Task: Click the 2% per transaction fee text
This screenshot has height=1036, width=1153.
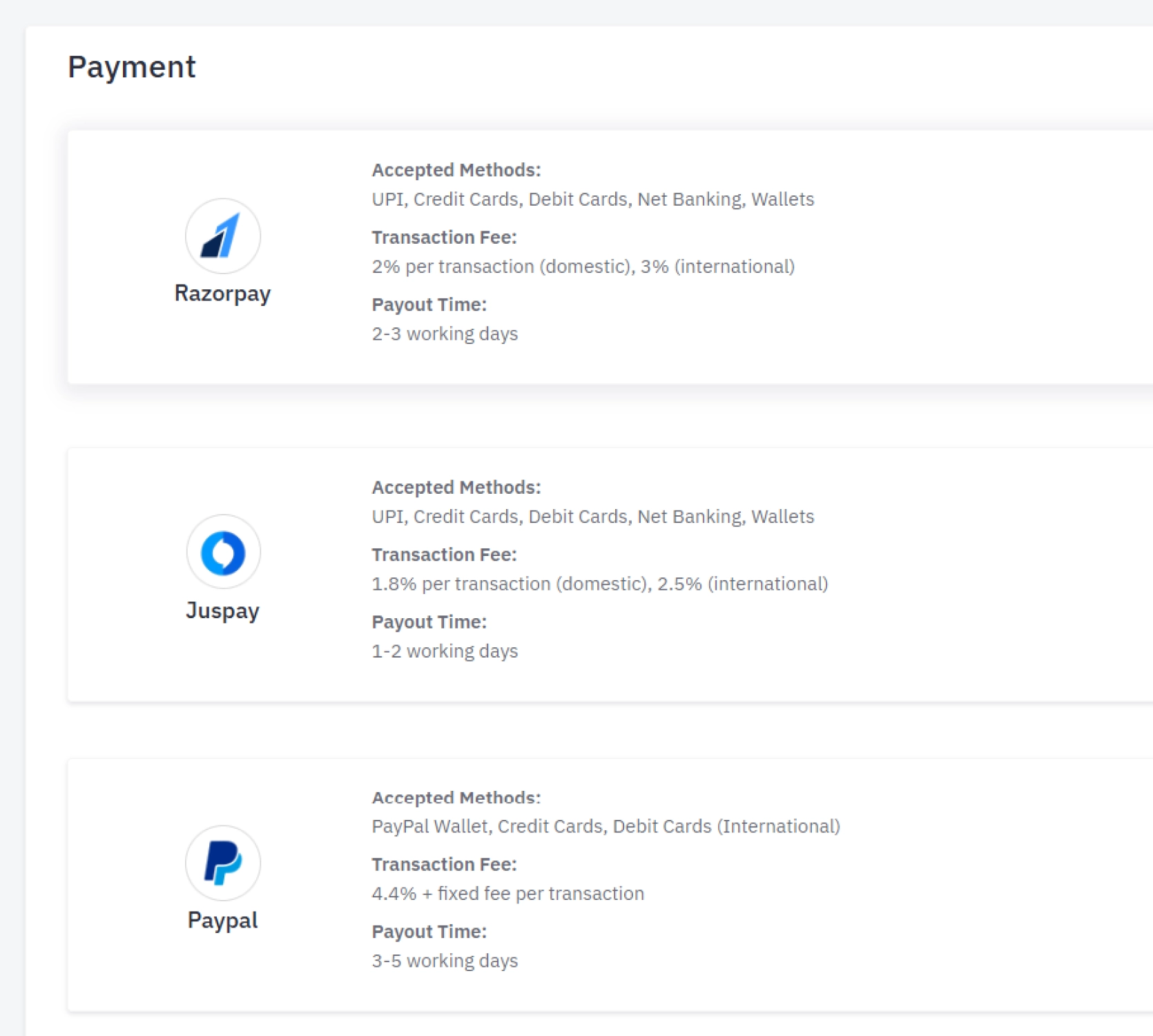Action: click(583, 267)
